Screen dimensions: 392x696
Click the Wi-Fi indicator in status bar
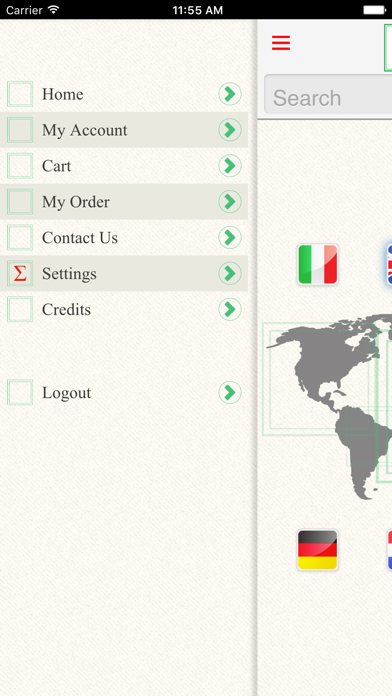coord(54,9)
